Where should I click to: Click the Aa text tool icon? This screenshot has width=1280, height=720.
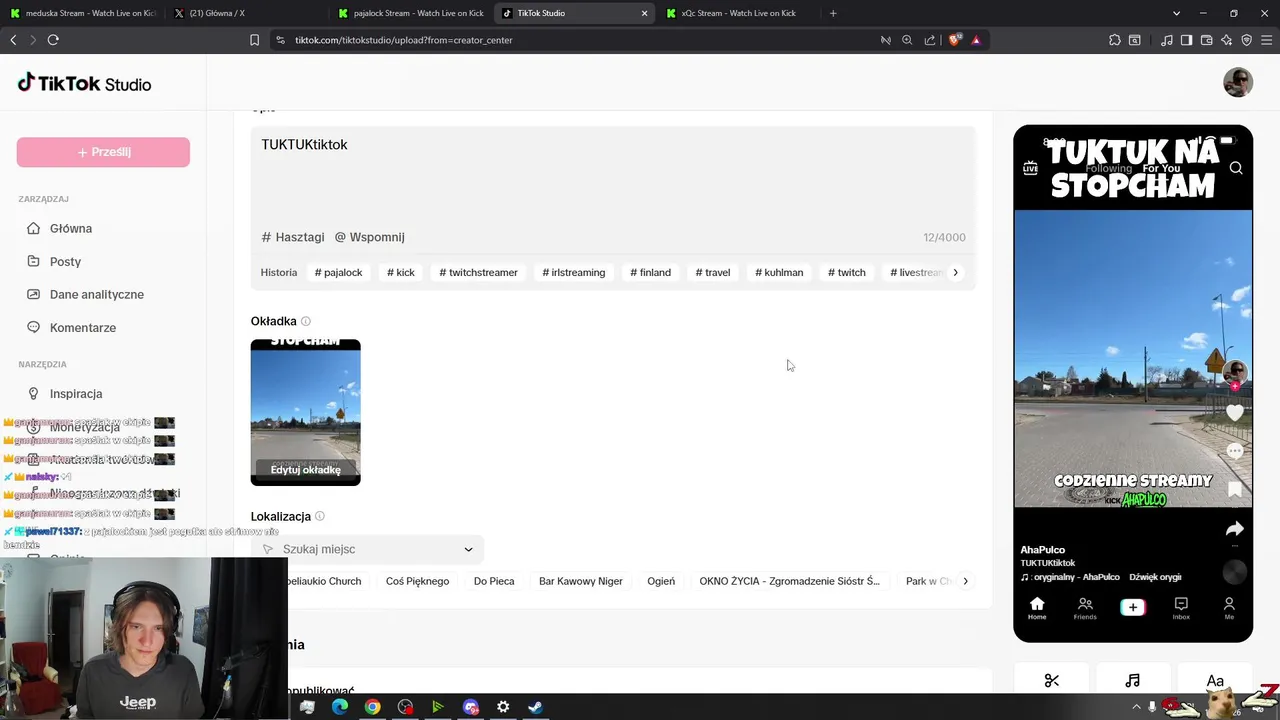[1215, 681]
